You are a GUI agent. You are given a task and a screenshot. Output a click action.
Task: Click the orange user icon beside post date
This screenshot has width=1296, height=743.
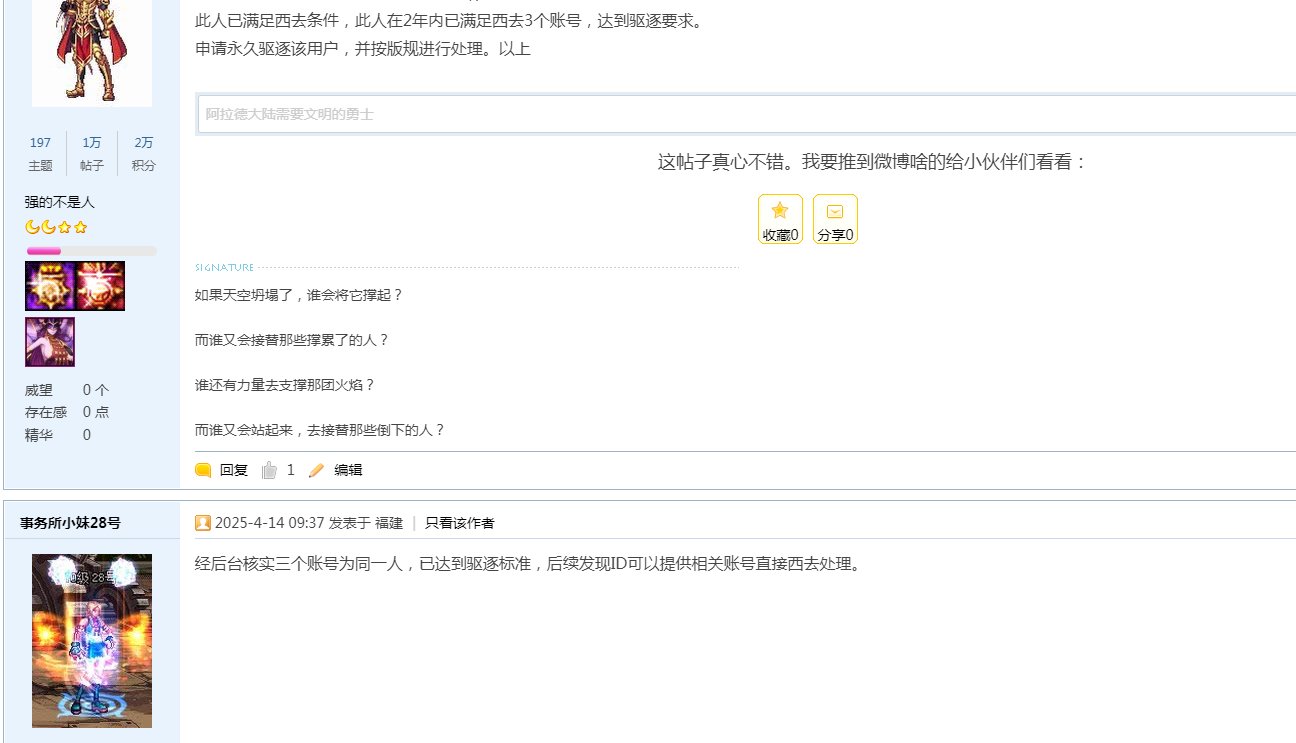[203, 523]
